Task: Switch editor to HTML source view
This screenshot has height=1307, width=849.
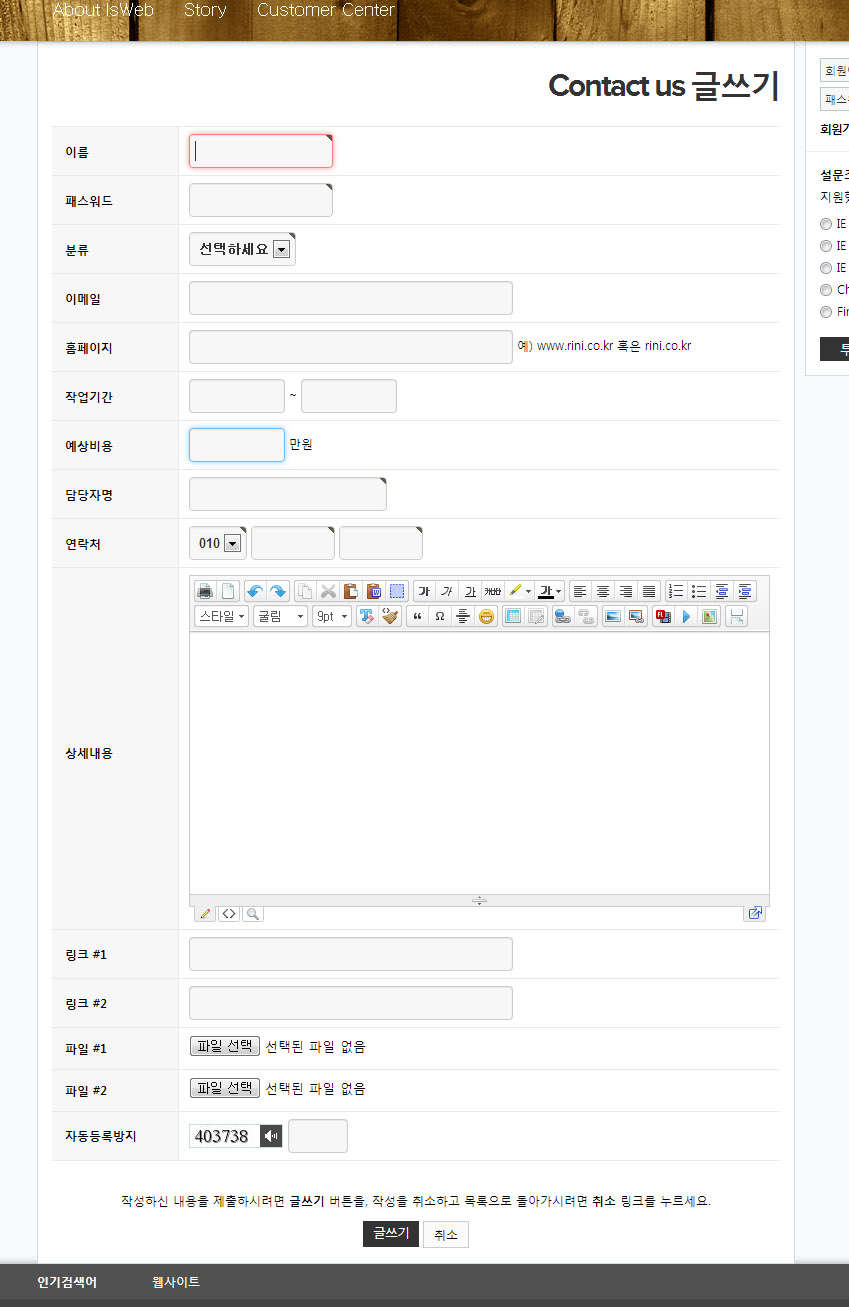Action: pyautogui.click(x=229, y=913)
